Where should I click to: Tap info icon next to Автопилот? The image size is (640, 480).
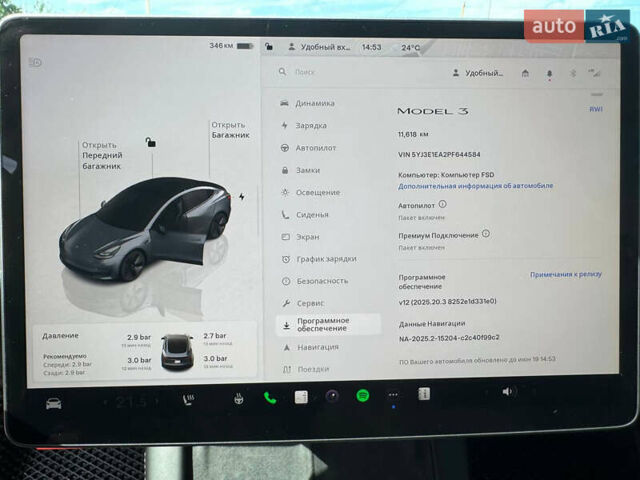[442, 204]
